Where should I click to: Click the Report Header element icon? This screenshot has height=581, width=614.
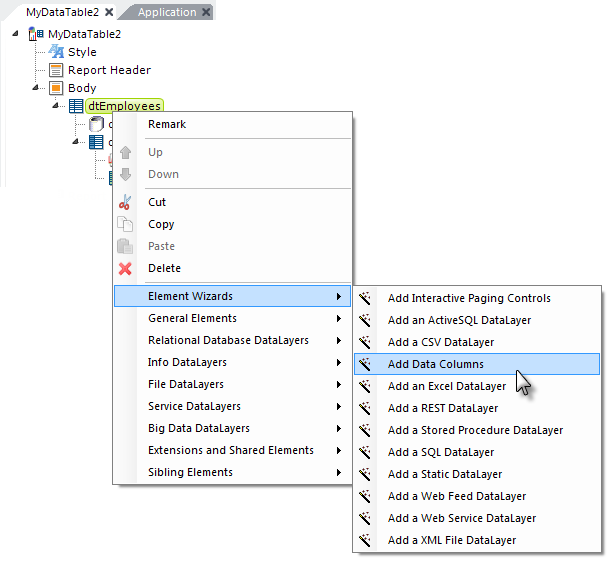click(x=56, y=70)
